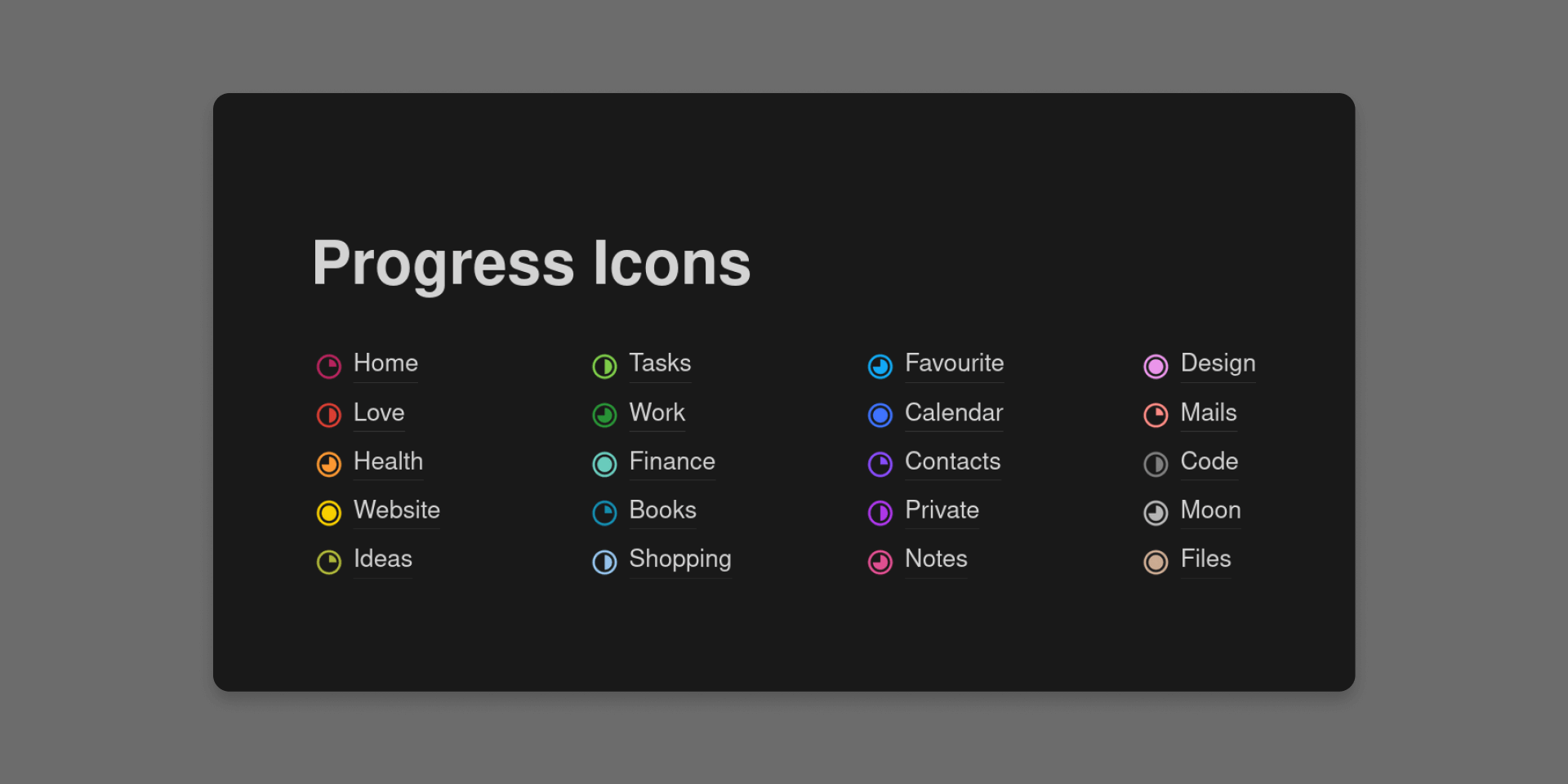This screenshot has height=784, width=1568.
Task: Click the green half-circle icon beside Tasks
Action: [x=604, y=366]
